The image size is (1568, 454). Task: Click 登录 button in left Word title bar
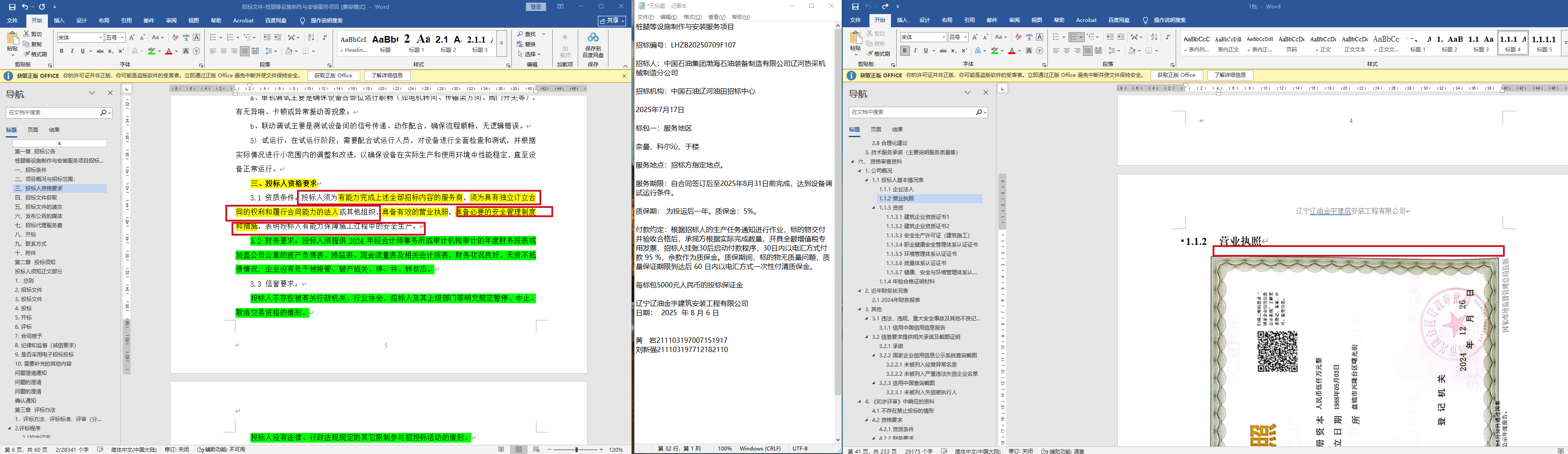[536, 7]
